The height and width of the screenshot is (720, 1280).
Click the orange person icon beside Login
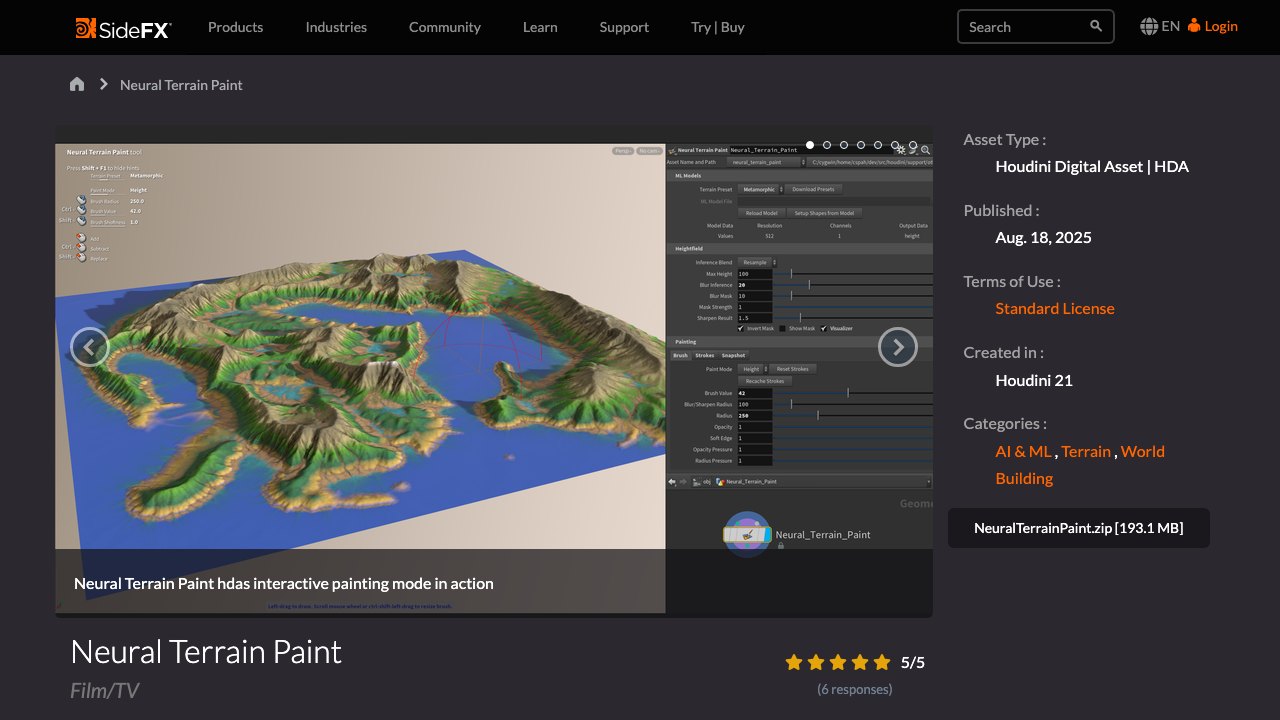(1194, 26)
